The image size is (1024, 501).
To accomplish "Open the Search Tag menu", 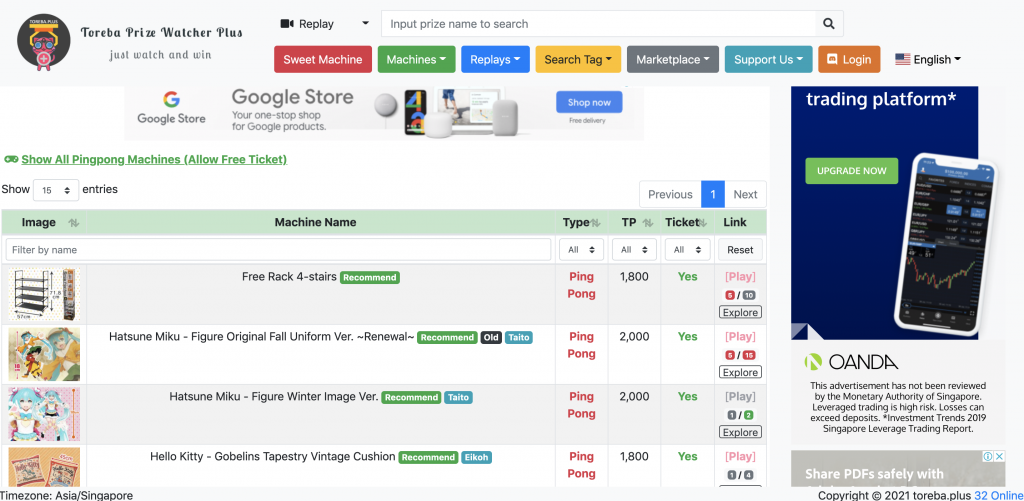I will point(578,60).
